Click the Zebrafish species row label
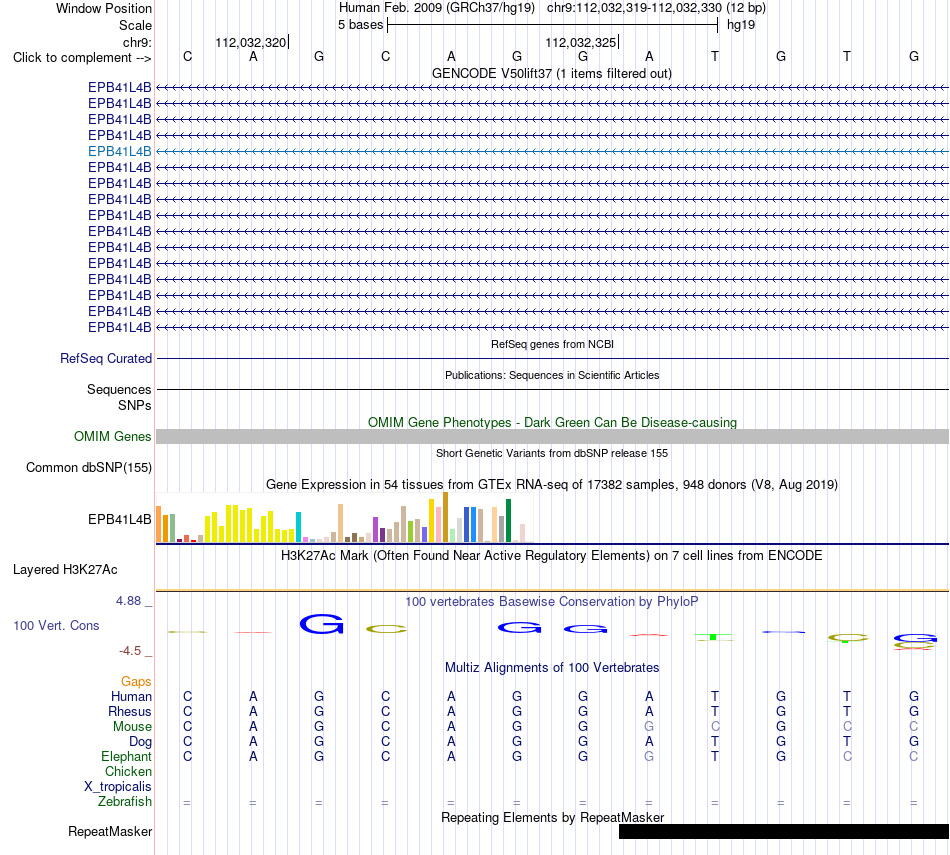Image resolution: width=950 pixels, height=855 pixels. 125,801
